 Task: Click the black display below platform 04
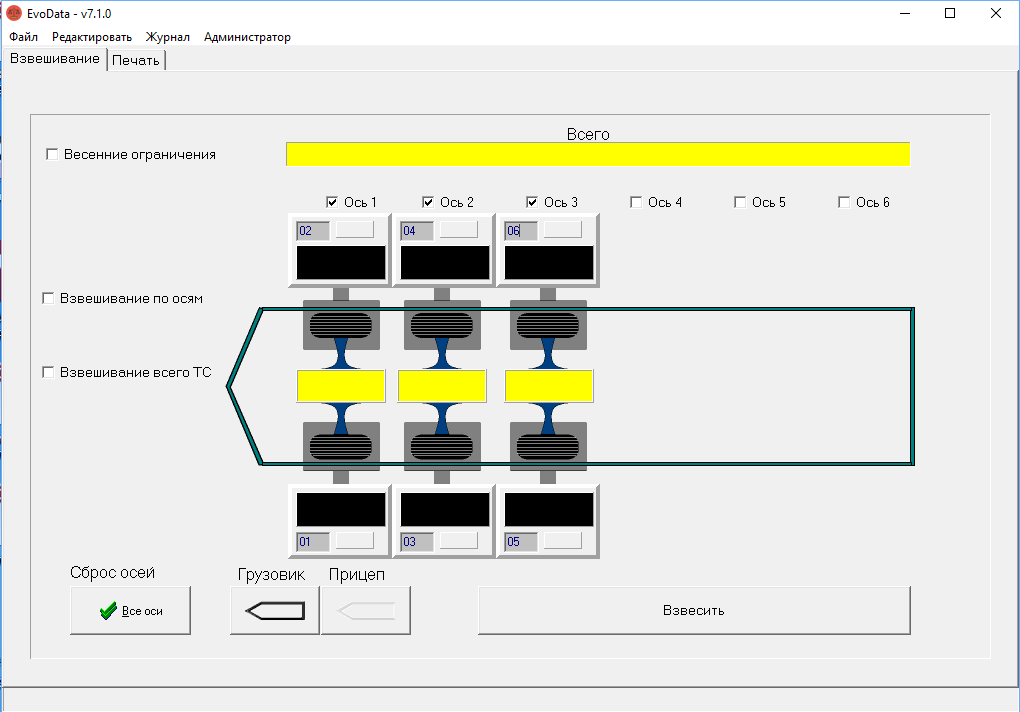coord(445,263)
